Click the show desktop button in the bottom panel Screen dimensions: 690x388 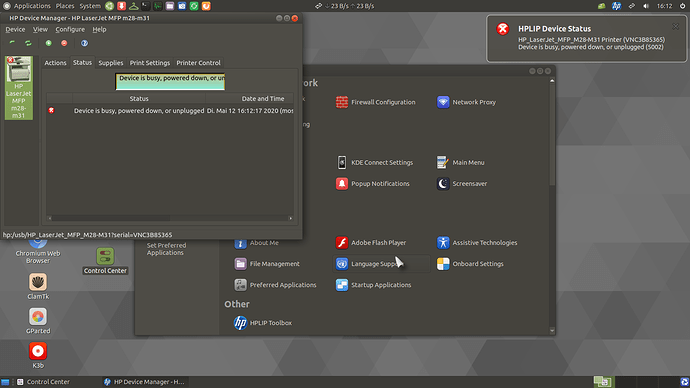pyautogui.click(x=5, y=382)
